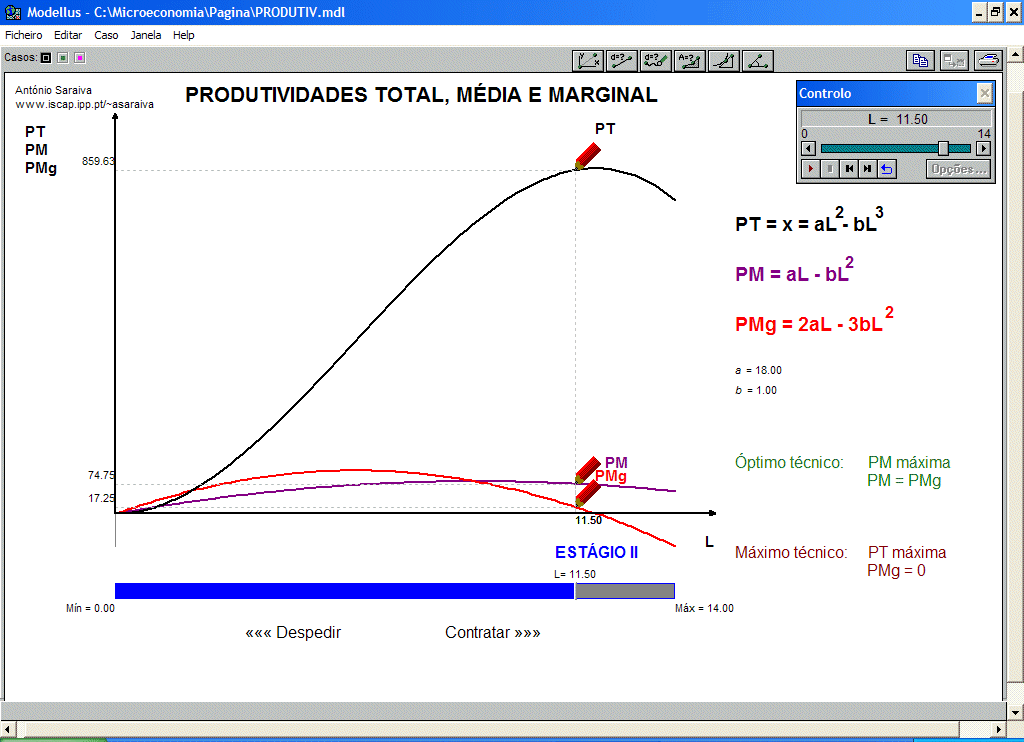Click the printer icon in toolbar
Image resolution: width=1024 pixels, height=742 pixels.
pos(988,61)
